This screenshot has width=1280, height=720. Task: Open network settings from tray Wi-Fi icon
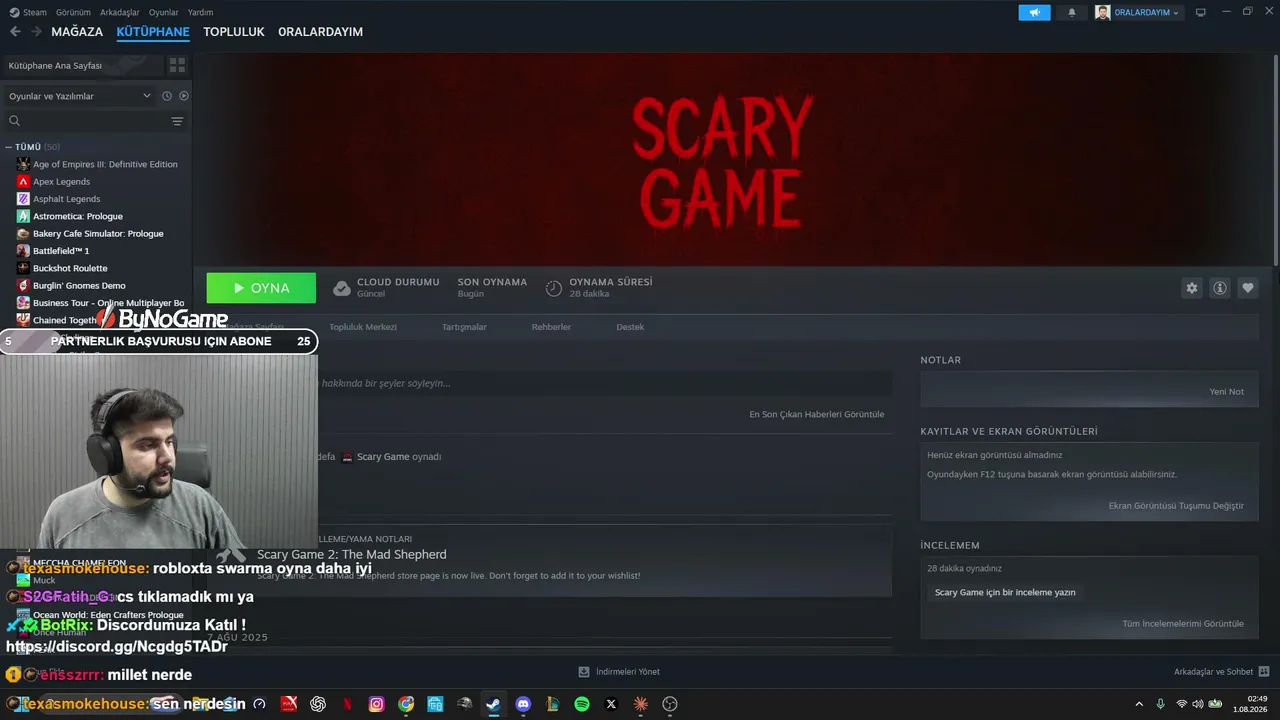(x=1182, y=704)
